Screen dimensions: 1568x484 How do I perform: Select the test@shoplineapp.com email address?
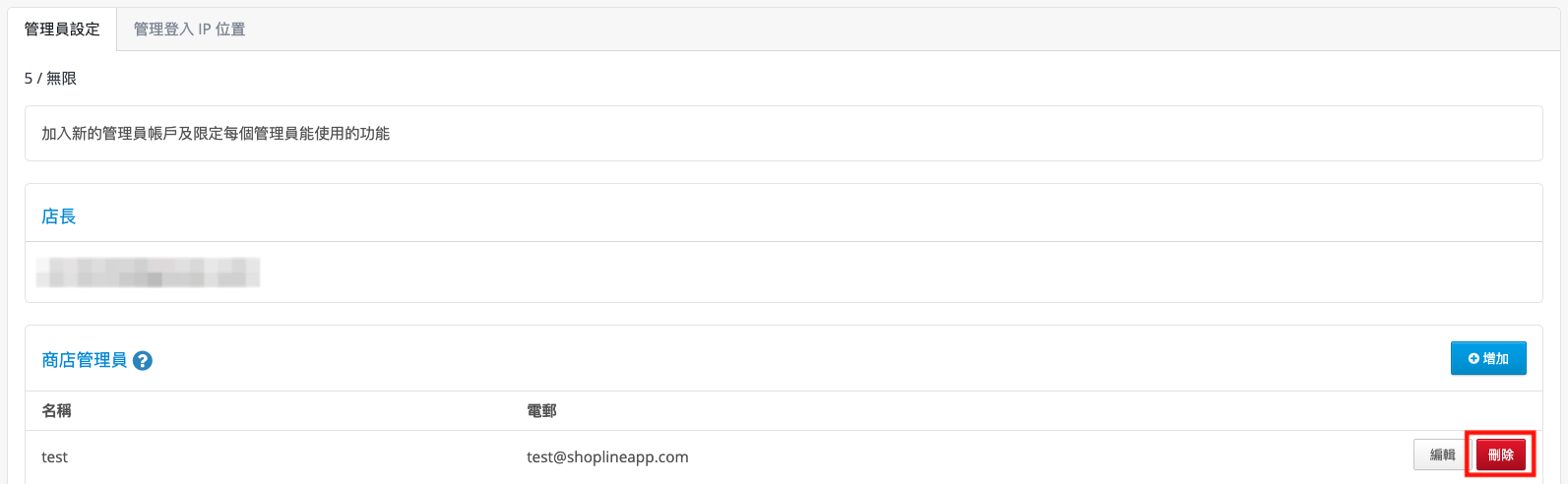click(x=607, y=456)
